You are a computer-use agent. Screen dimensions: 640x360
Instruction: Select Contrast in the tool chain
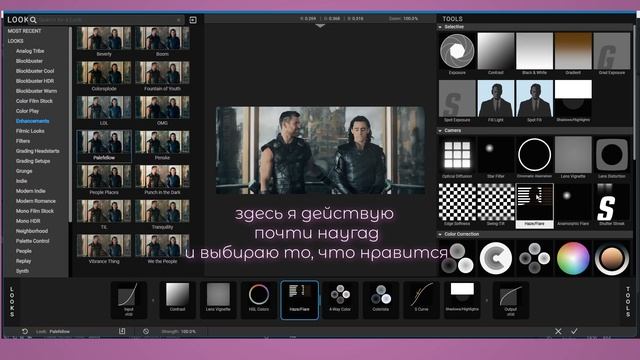178,300
